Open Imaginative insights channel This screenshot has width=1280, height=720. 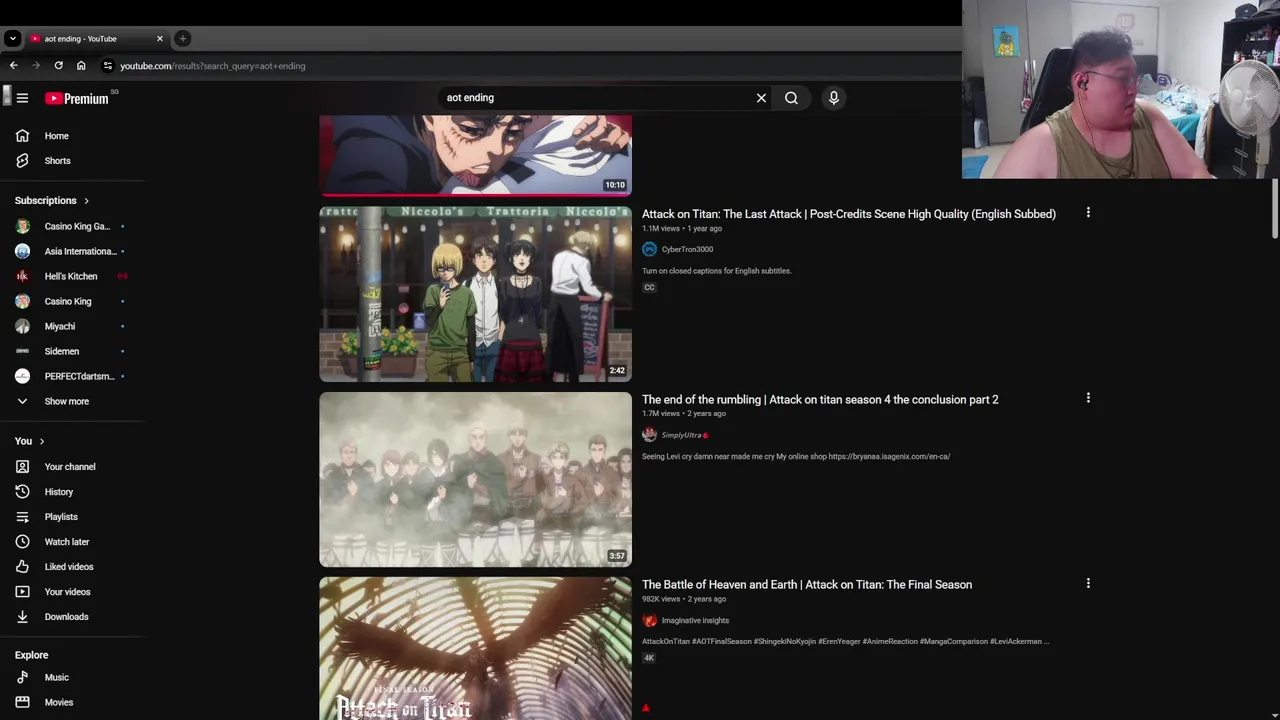click(x=695, y=620)
